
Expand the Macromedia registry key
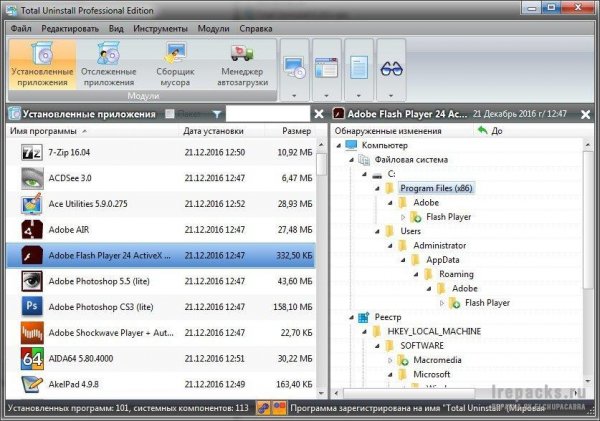[390, 360]
